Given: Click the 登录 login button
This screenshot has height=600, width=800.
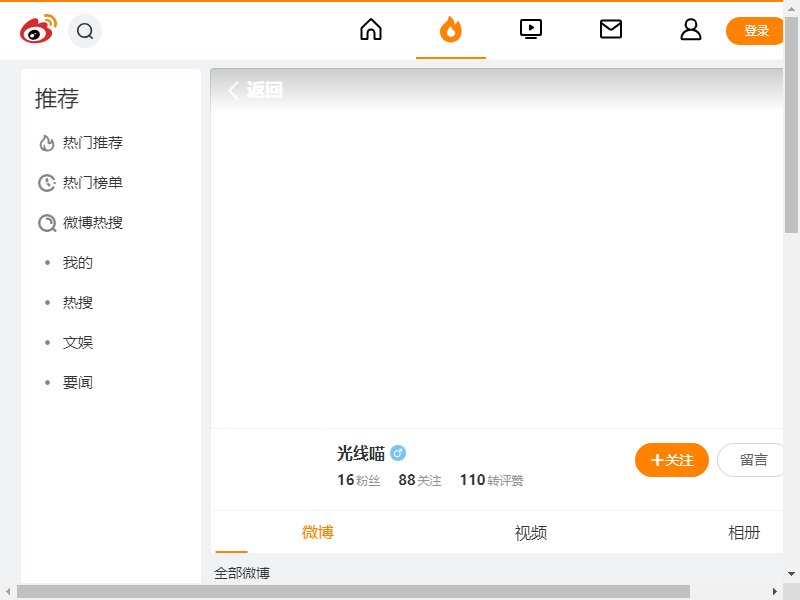Looking at the screenshot, I should (x=755, y=31).
